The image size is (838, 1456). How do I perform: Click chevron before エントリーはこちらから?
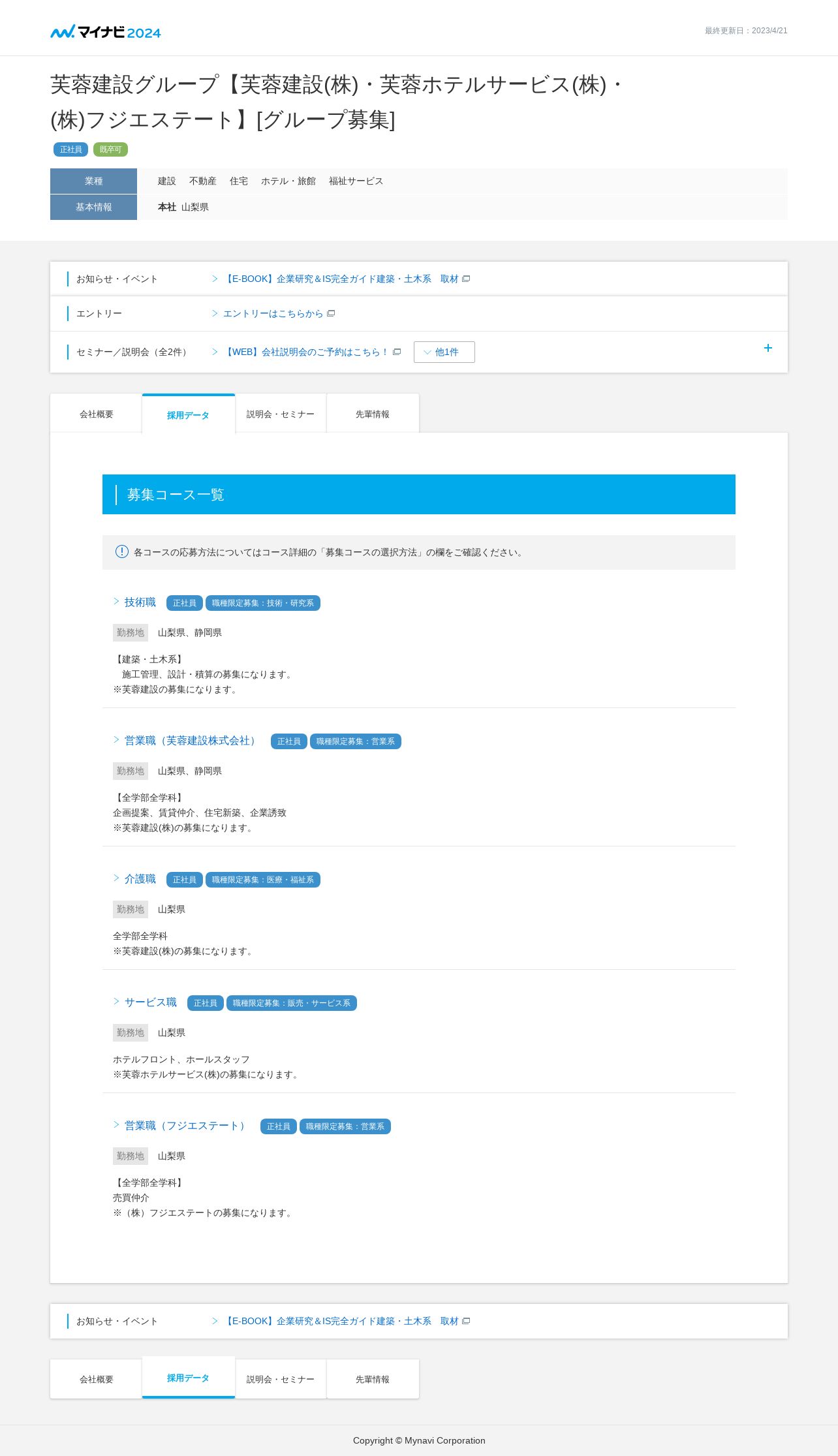point(215,313)
